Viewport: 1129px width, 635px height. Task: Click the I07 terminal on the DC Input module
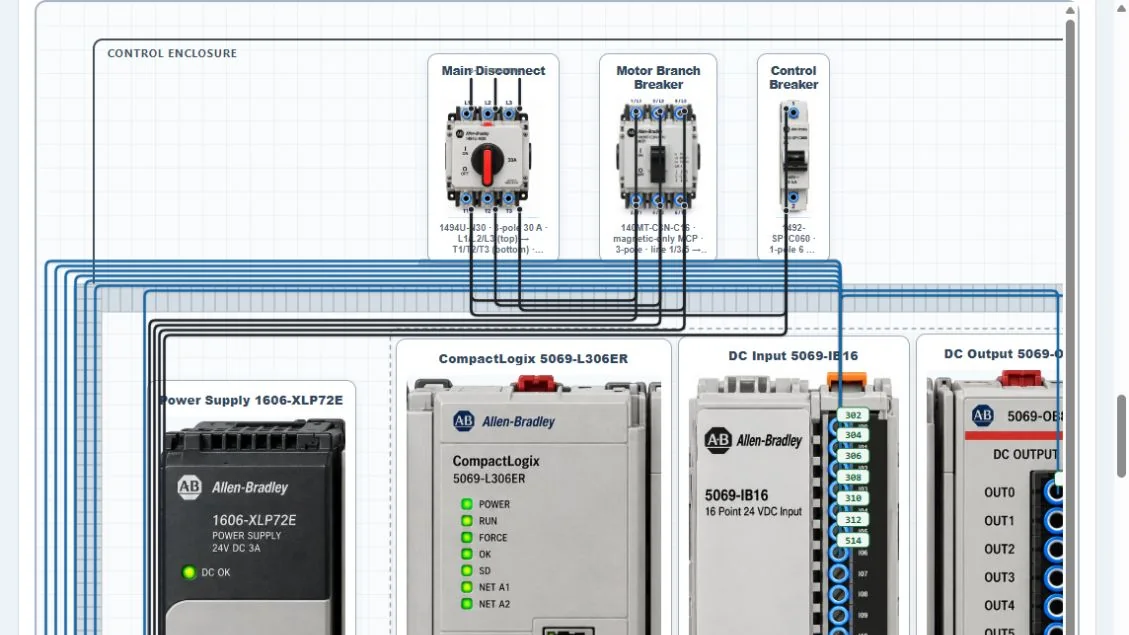[x=838, y=574]
